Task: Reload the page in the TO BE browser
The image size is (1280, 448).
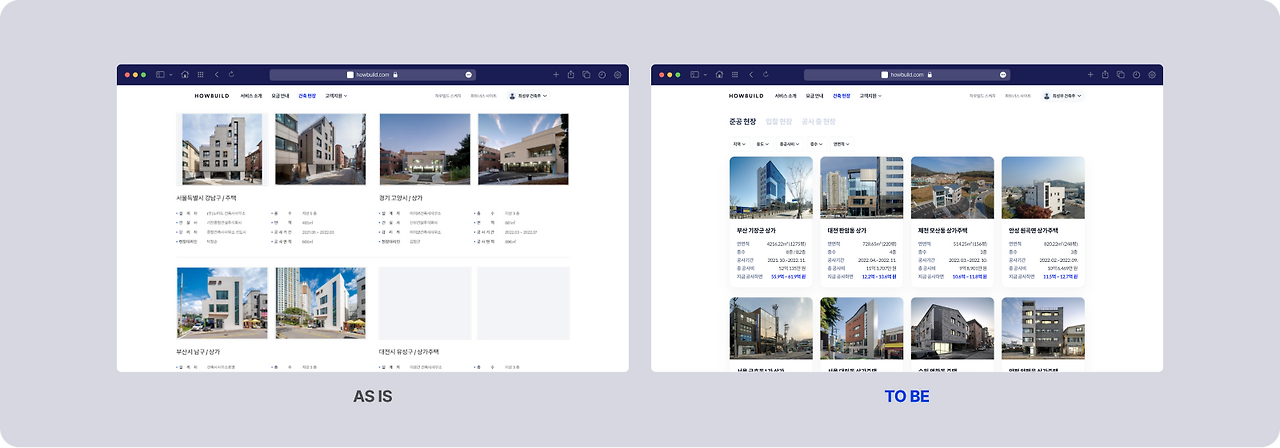Action: [765, 74]
